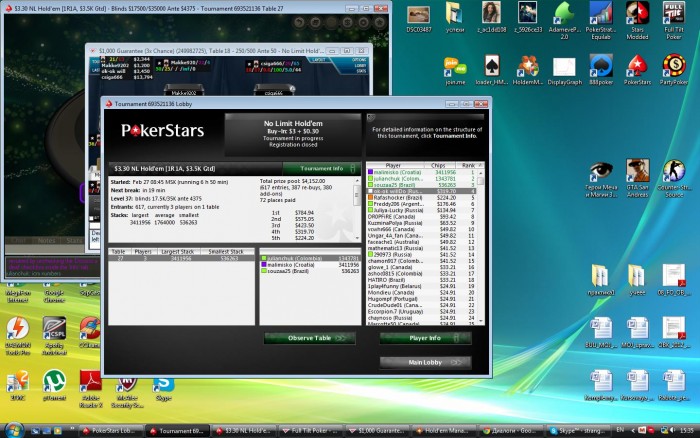Open McAfee Security desktop shortcut
Viewport: 700px width, 438px height.
[127, 392]
